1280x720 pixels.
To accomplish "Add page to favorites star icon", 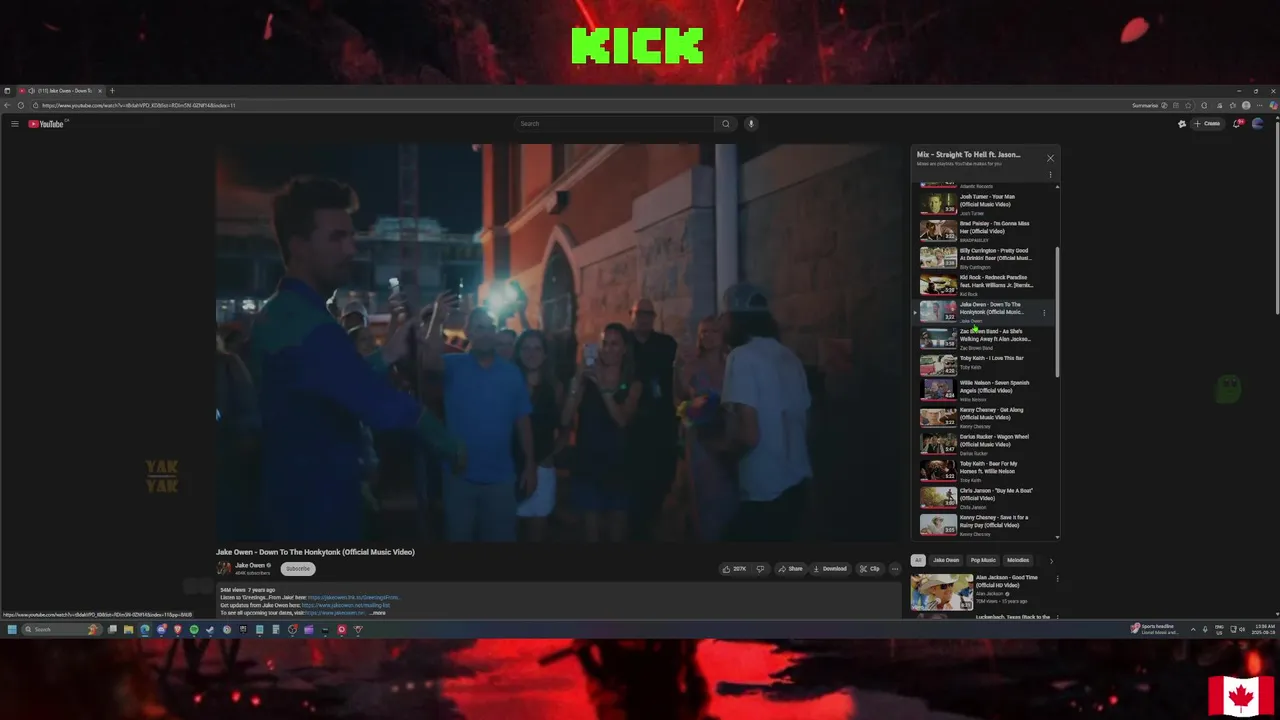I will pos(1188,105).
